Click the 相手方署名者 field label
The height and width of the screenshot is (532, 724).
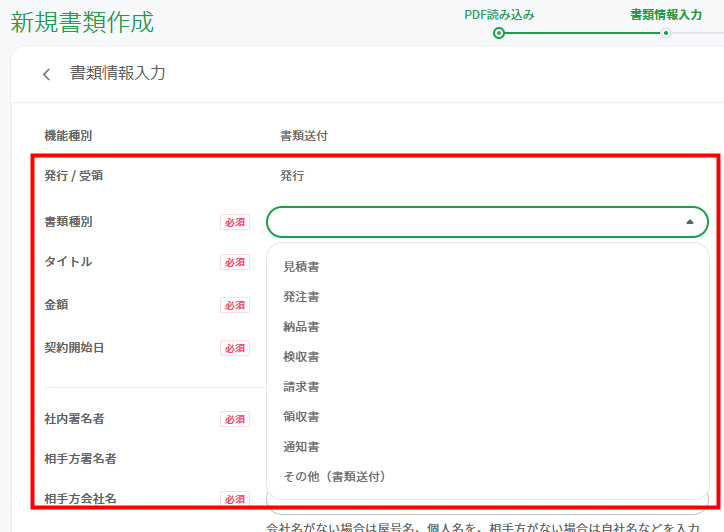pyautogui.click(x=80, y=459)
